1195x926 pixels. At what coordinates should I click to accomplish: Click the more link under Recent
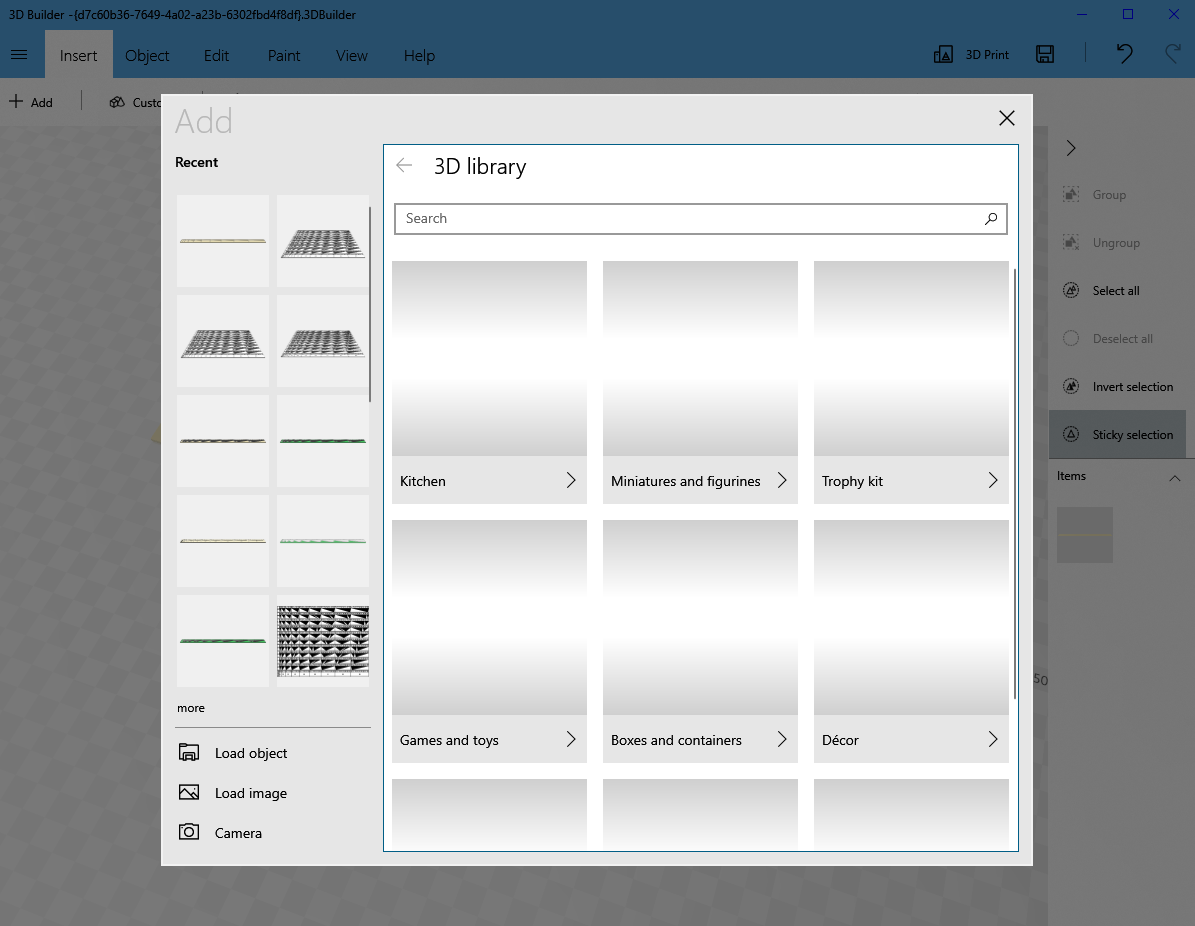(x=191, y=708)
